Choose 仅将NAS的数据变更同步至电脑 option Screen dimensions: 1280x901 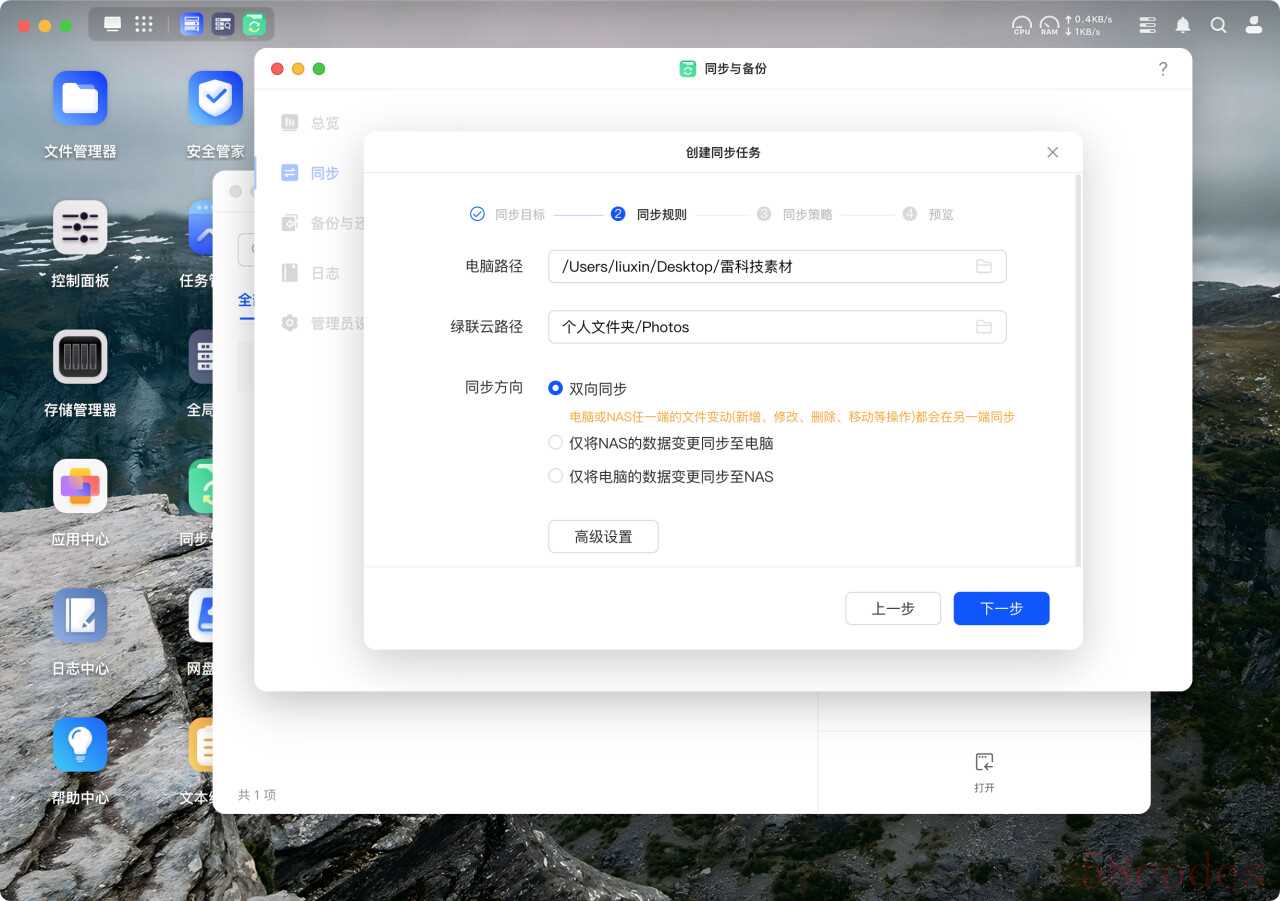click(x=556, y=443)
